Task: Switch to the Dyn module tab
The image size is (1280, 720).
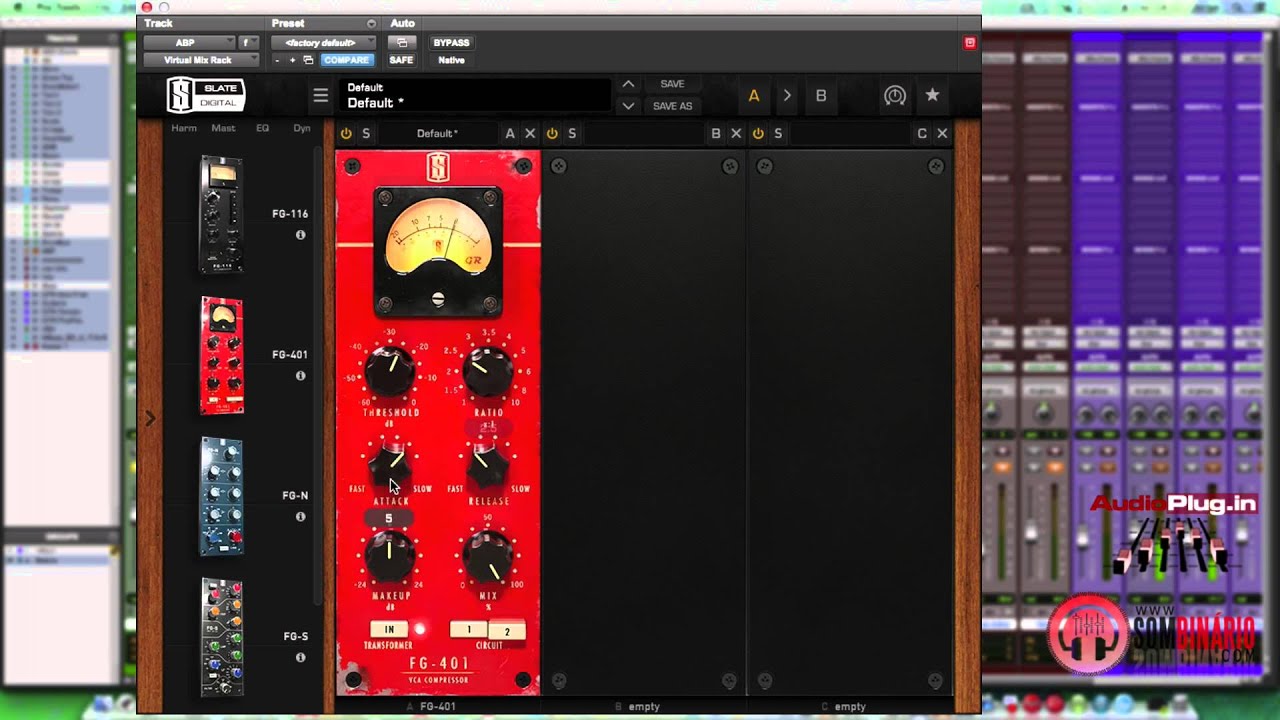Action: [x=302, y=128]
